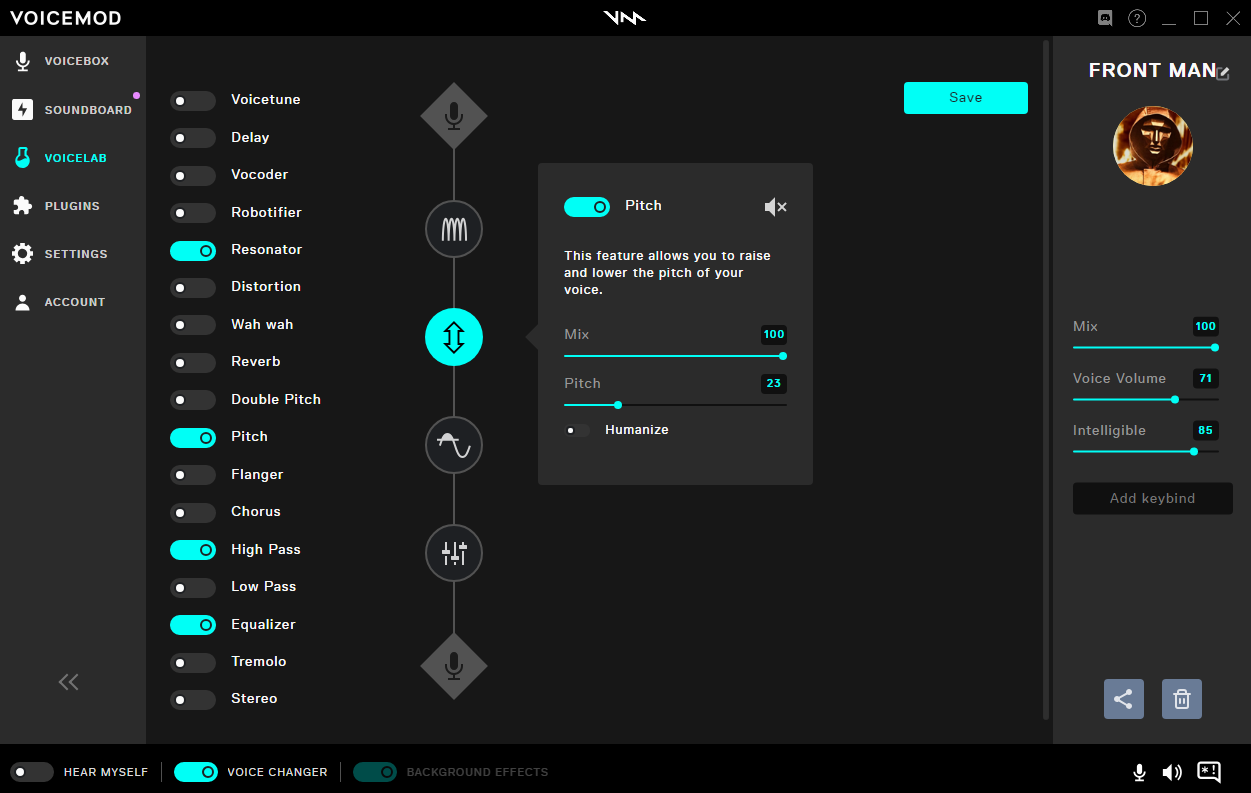This screenshot has height=793, width=1251.
Task: Select the High Pass wave node icon
Action: pyautogui.click(x=454, y=445)
